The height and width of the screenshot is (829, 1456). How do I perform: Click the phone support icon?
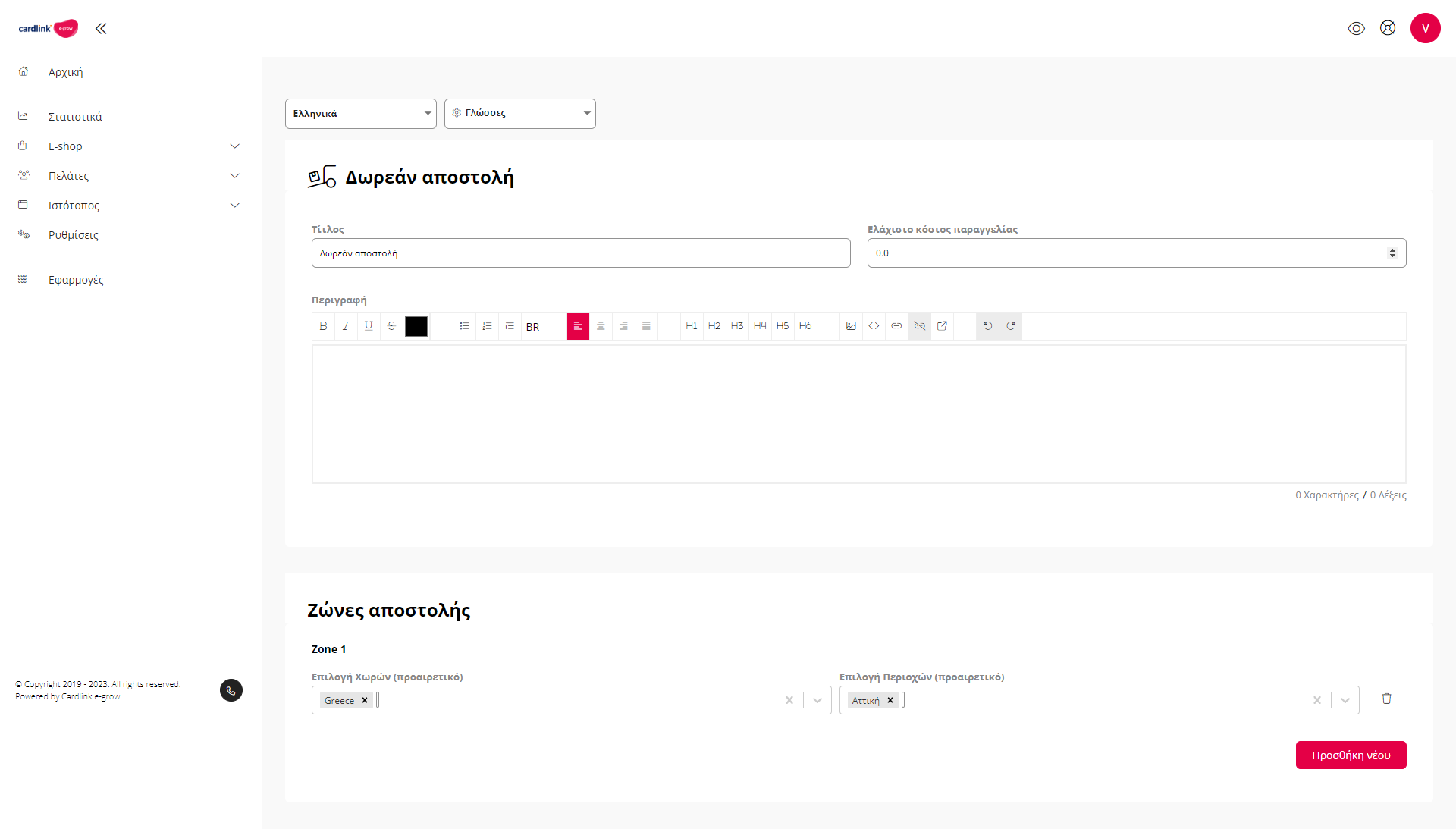(x=231, y=690)
